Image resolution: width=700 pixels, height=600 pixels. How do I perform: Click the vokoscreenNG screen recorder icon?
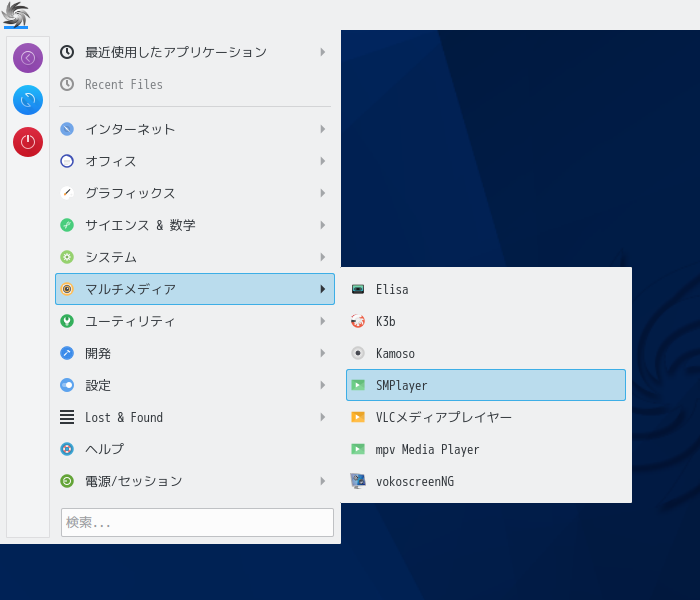(358, 481)
